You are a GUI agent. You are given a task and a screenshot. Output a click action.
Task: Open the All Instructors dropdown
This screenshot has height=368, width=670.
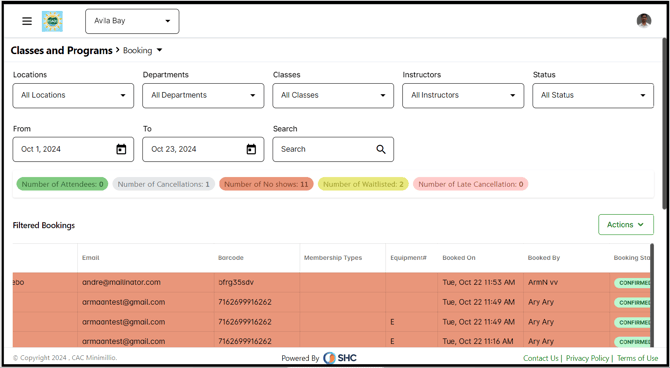tap(463, 95)
